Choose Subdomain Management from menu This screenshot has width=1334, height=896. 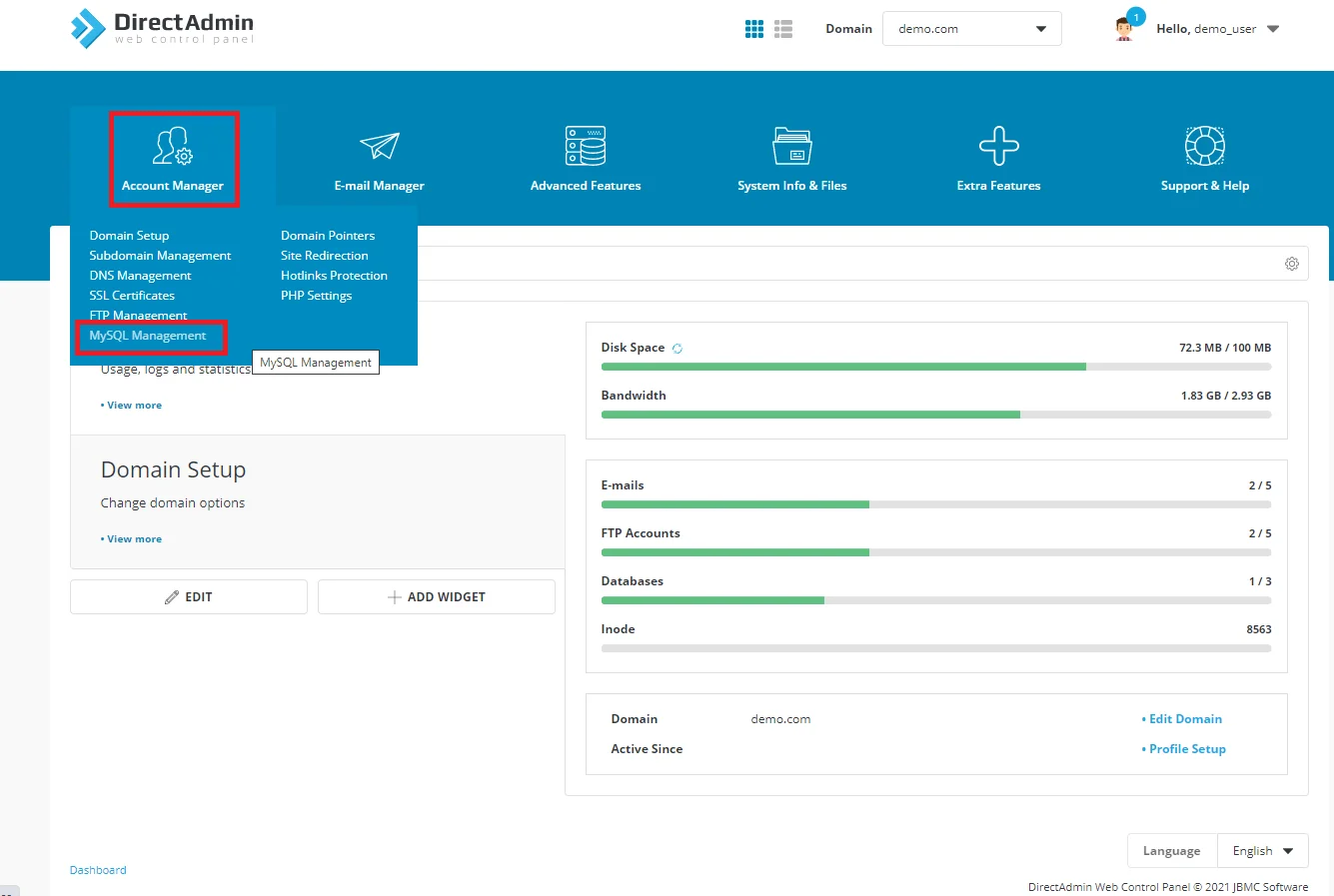160,256
